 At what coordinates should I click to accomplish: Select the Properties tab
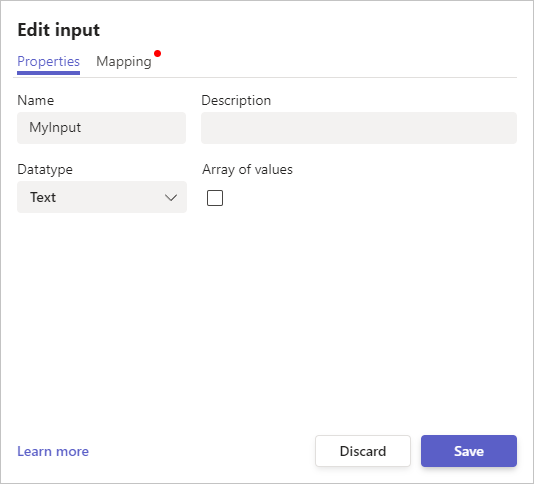click(48, 62)
